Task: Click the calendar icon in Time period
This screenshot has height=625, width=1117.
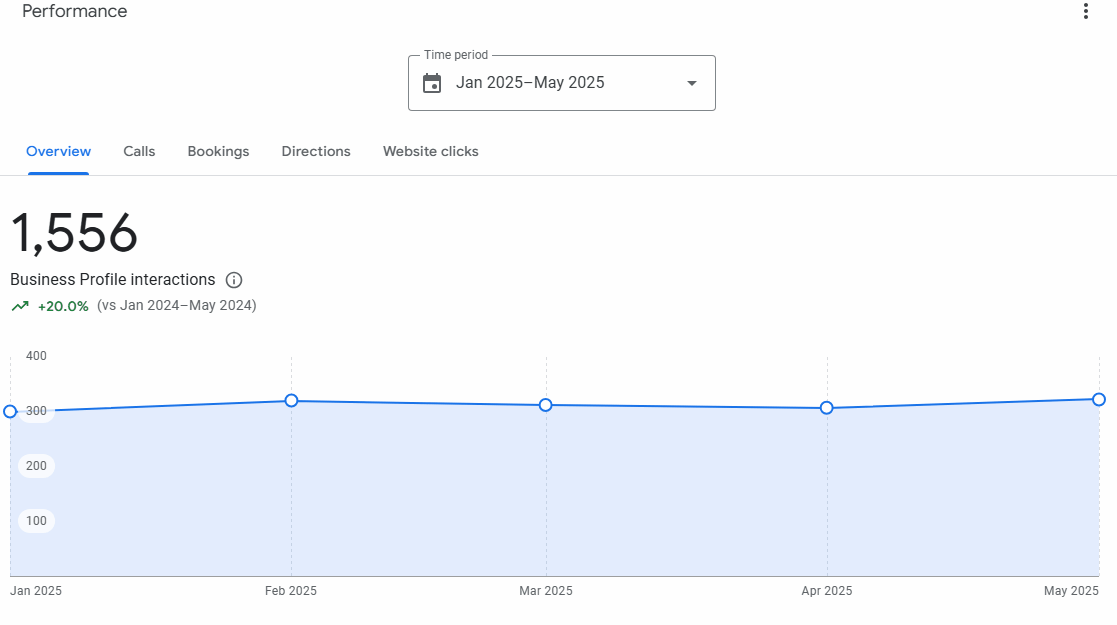Action: point(432,83)
